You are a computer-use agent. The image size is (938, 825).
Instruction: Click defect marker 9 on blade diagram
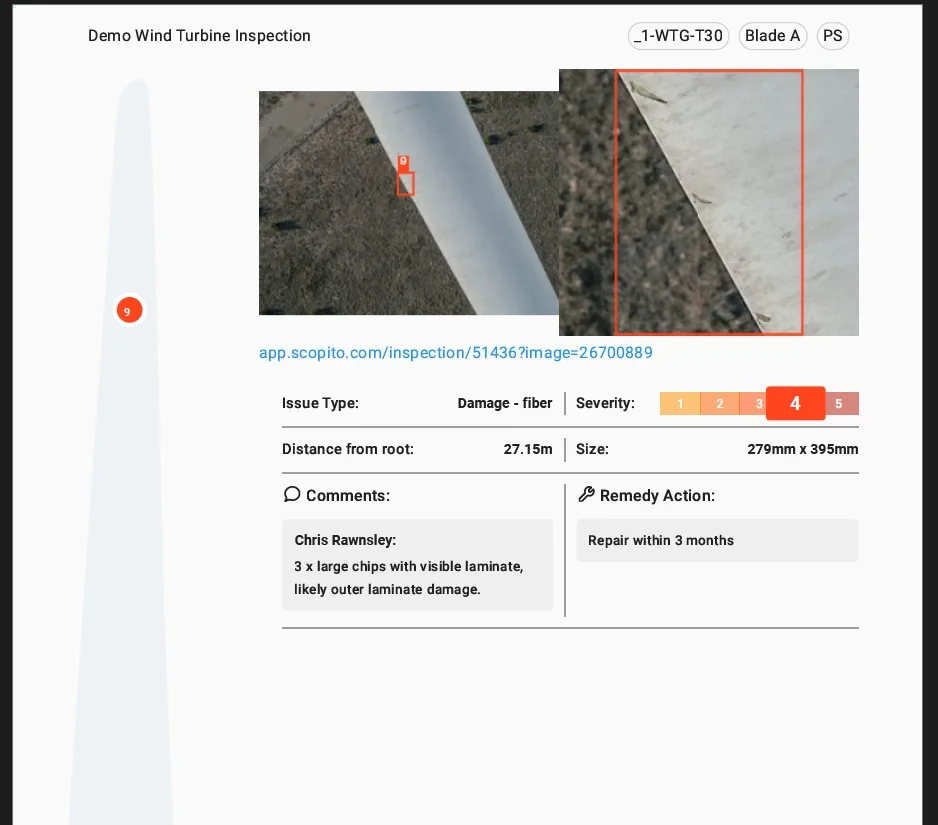[129, 311]
